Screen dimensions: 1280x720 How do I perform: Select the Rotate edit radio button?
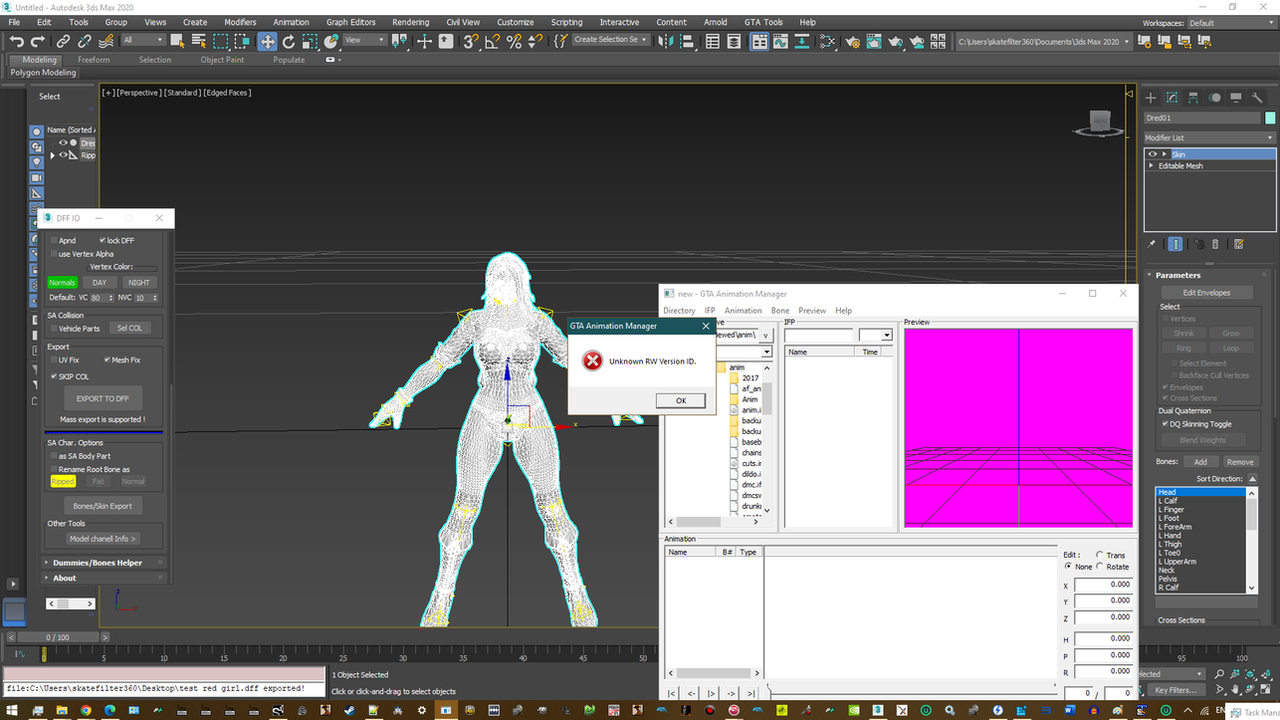click(1100, 567)
